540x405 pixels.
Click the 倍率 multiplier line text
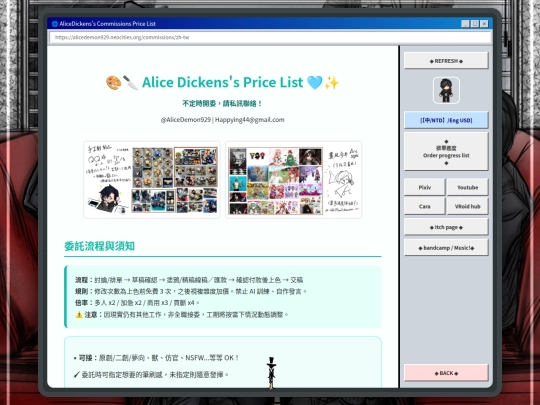137,303
